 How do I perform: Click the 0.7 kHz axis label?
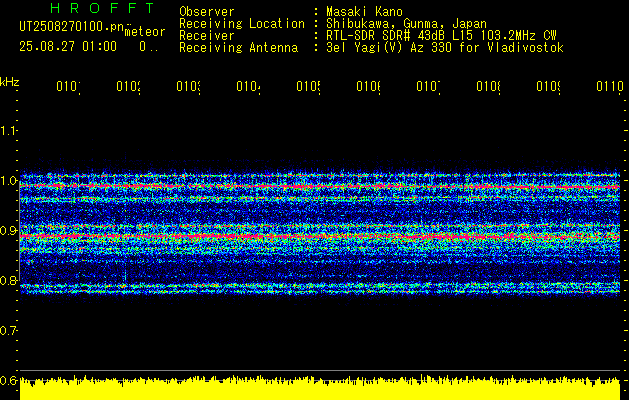pos(8,331)
